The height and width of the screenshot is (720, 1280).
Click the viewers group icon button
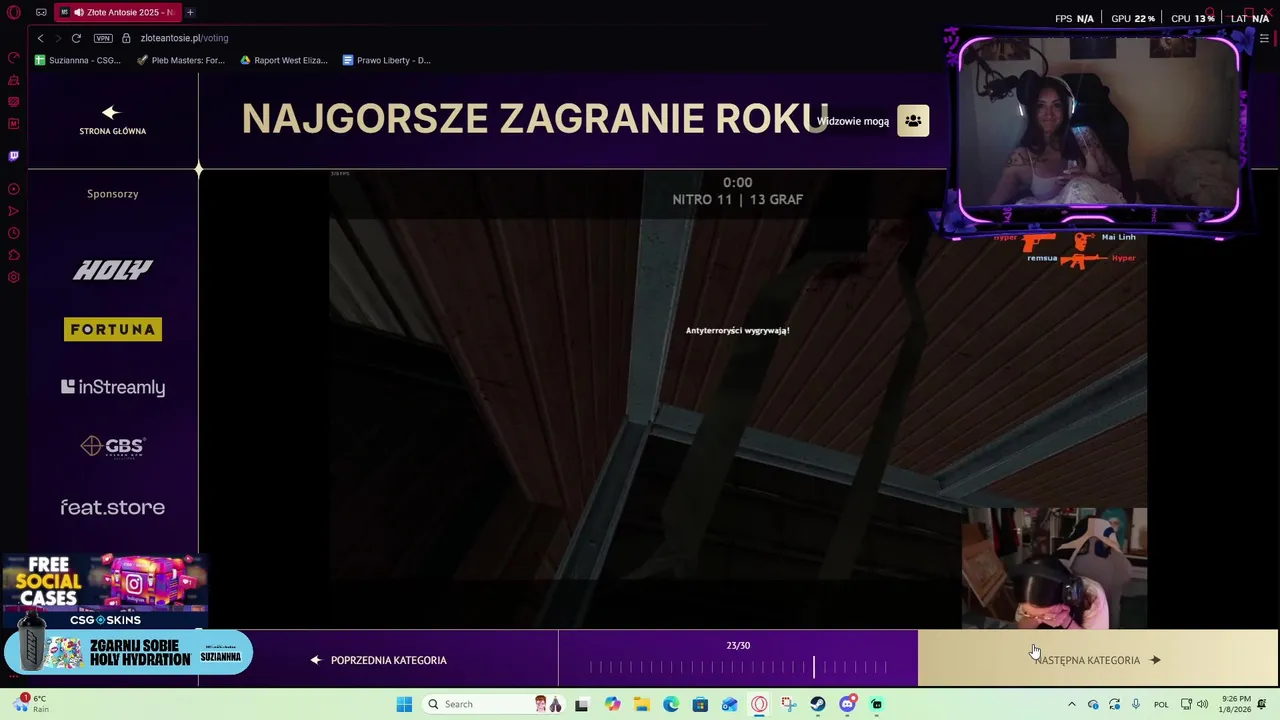pos(913,121)
